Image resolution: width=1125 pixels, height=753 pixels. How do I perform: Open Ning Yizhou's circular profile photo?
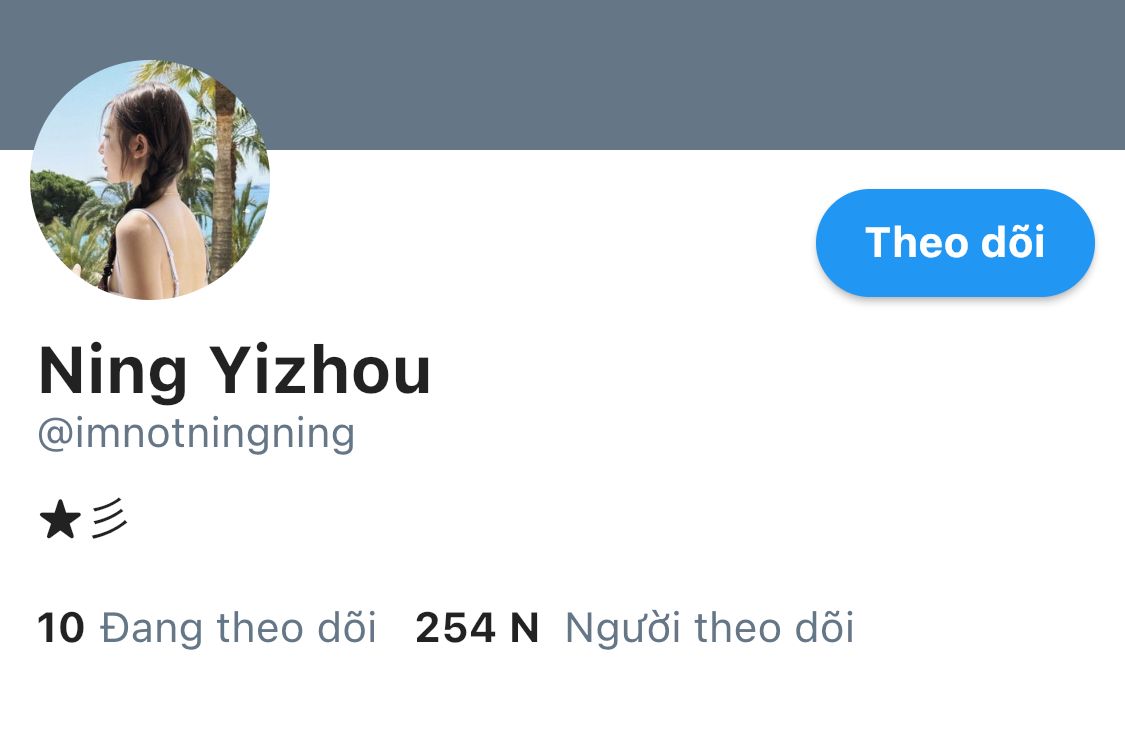coord(149,179)
